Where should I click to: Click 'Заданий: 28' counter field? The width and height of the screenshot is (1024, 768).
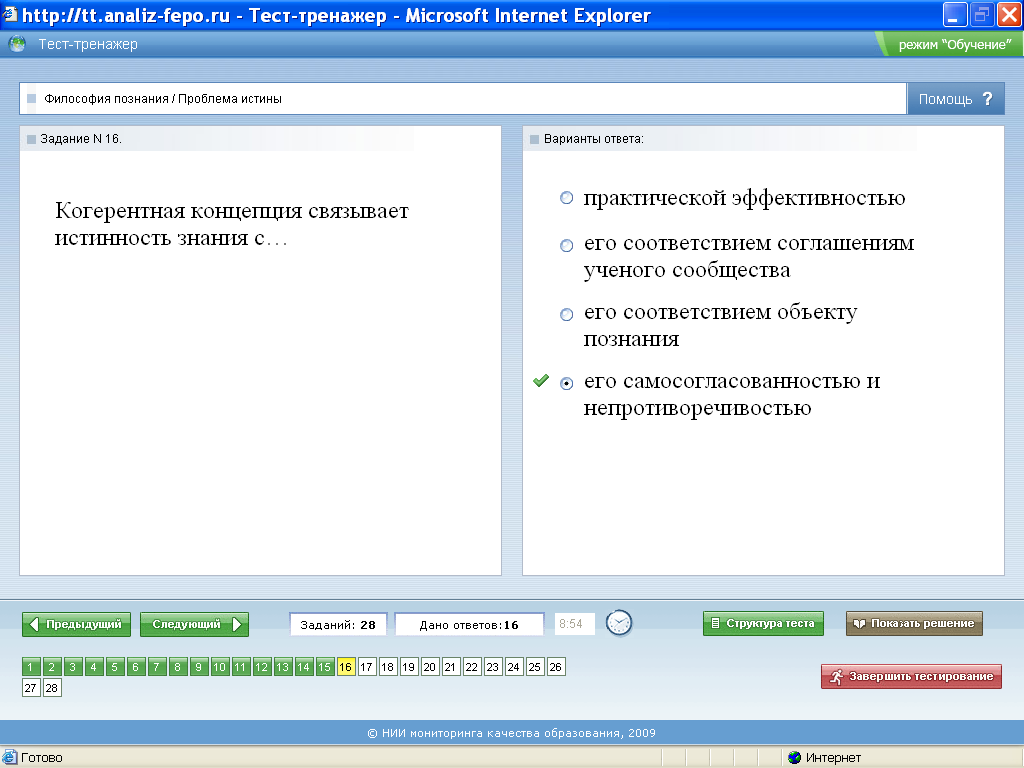pyautogui.click(x=338, y=624)
